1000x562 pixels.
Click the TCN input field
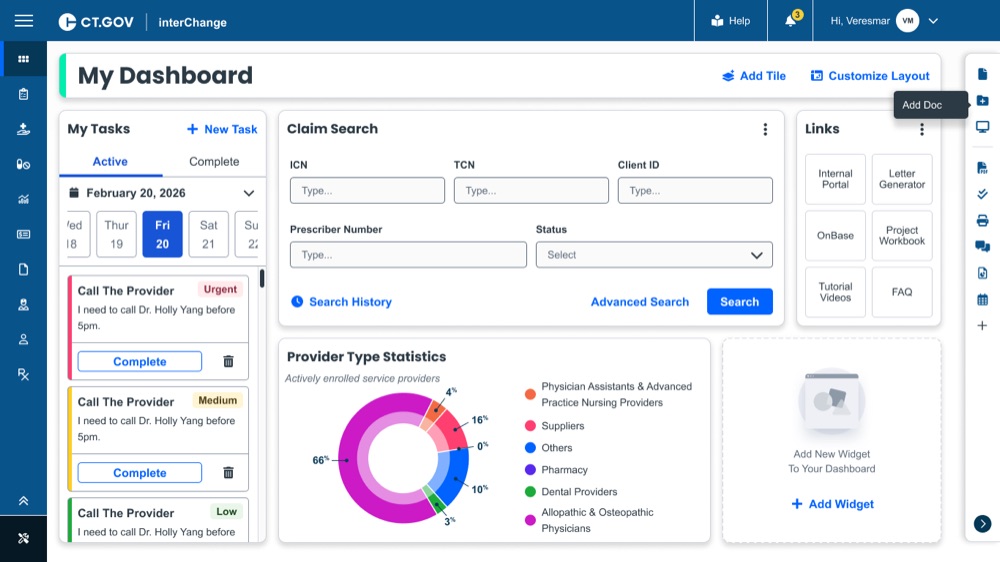pos(531,191)
